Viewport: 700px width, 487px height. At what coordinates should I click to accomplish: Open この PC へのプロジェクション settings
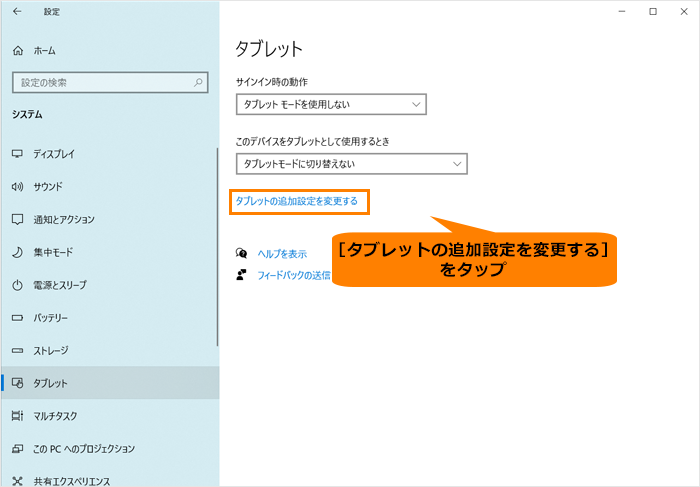click(110, 448)
